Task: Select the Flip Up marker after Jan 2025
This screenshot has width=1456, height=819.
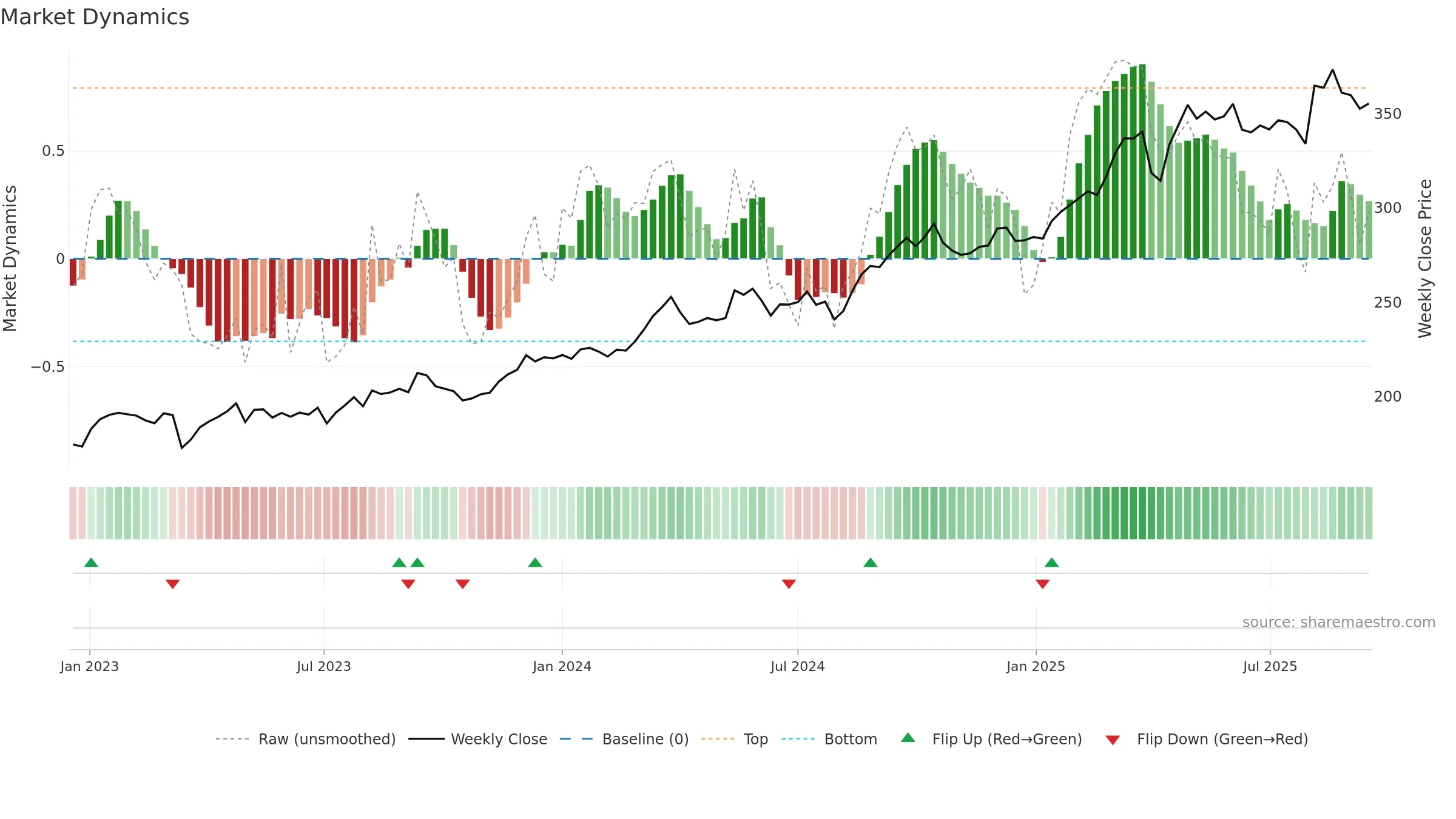Action: click(x=1051, y=562)
